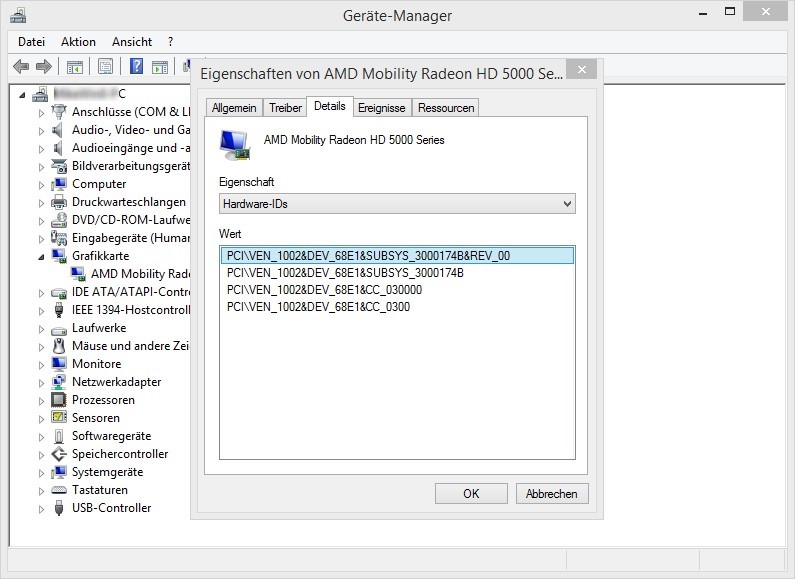The height and width of the screenshot is (579, 795).
Task: Click the Grafikkarte display adapter icon
Action: point(59,256)
